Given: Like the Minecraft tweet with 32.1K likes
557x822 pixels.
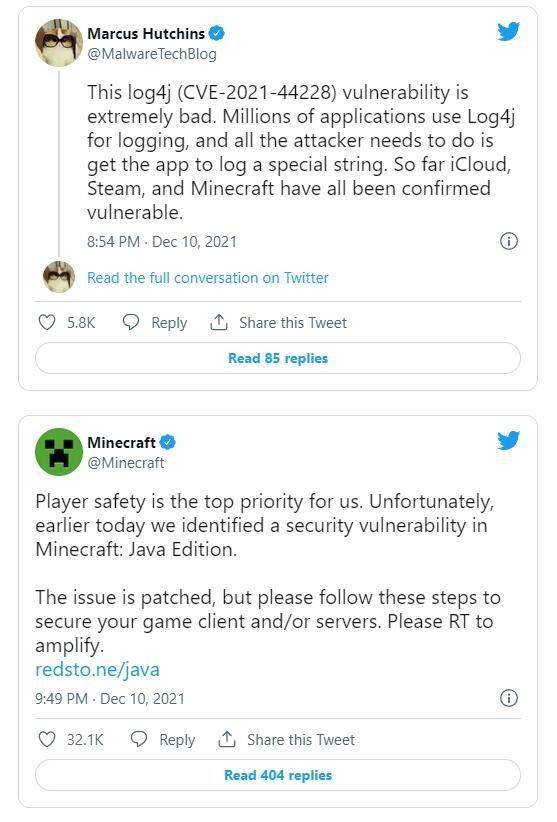Looking at the screenshot, I should (x=47, y=739).
